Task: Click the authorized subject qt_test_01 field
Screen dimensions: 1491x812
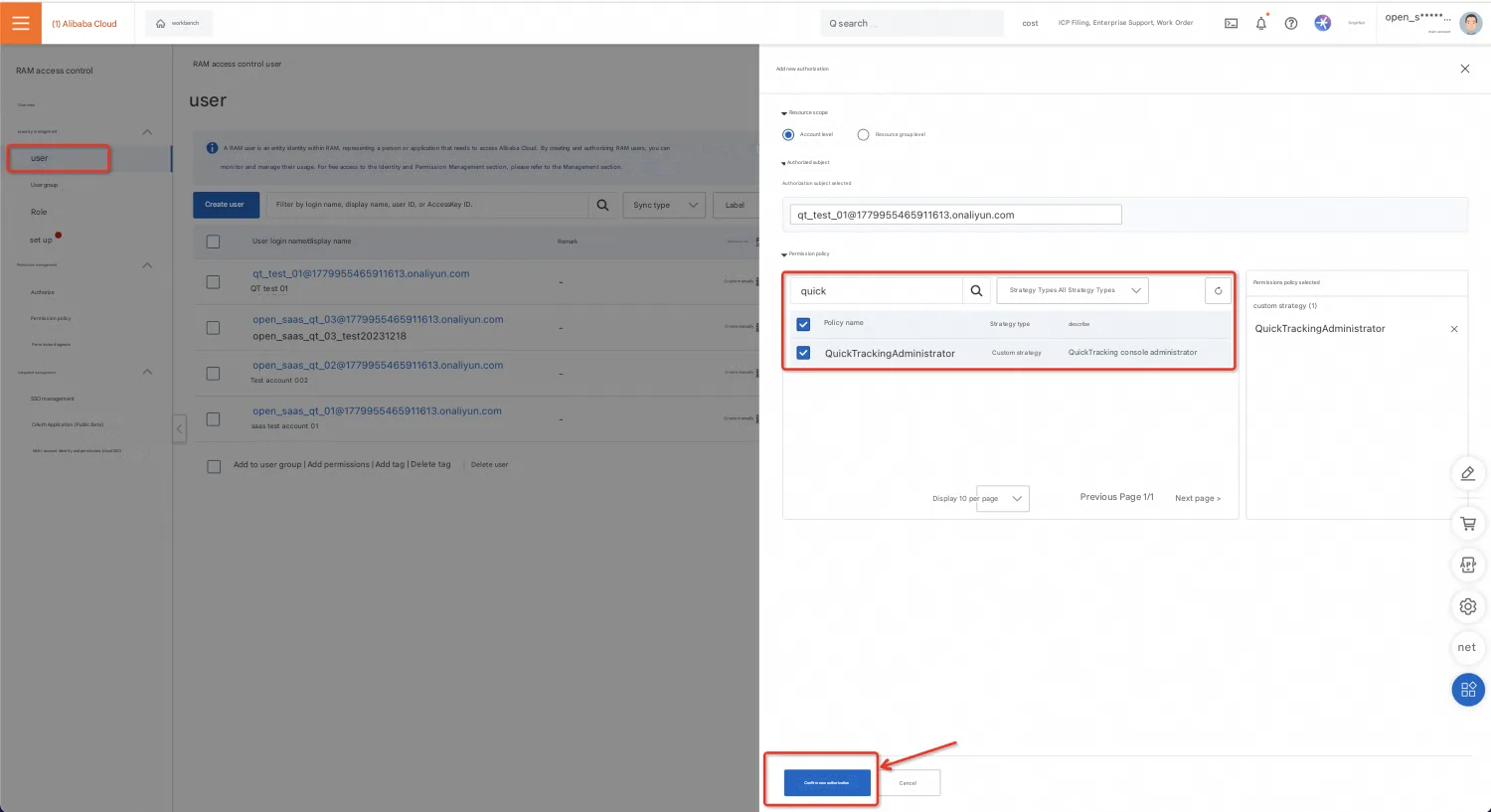Action: coord(956,215)
